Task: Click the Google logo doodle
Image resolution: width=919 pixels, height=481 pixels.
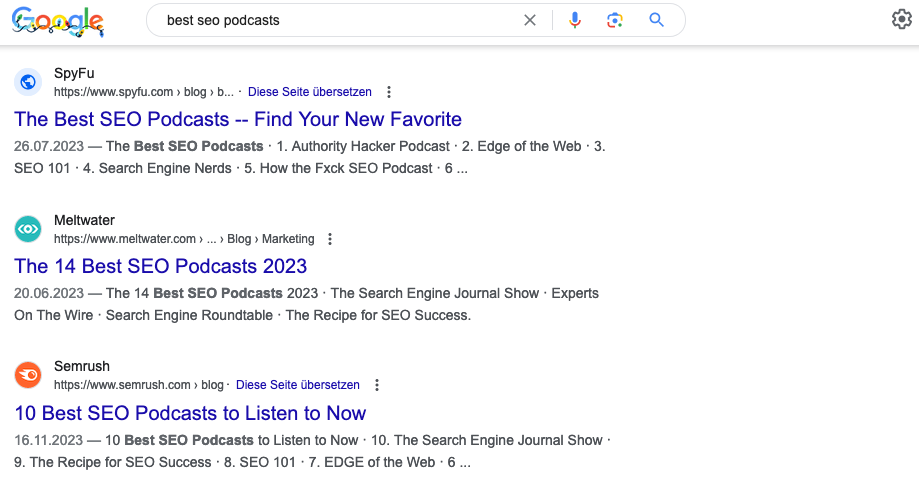Action: coord(58,21)
